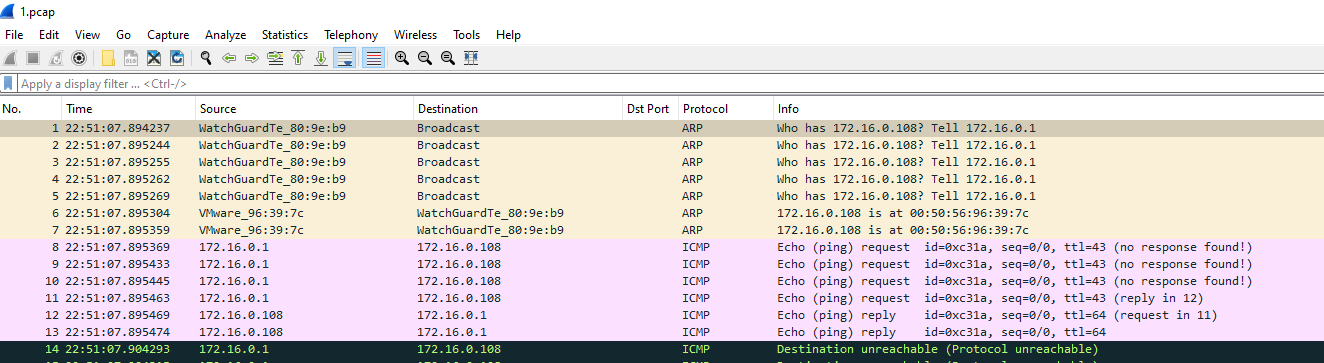
Task: Sort by the No. column header
Action: tap(31, 109)
